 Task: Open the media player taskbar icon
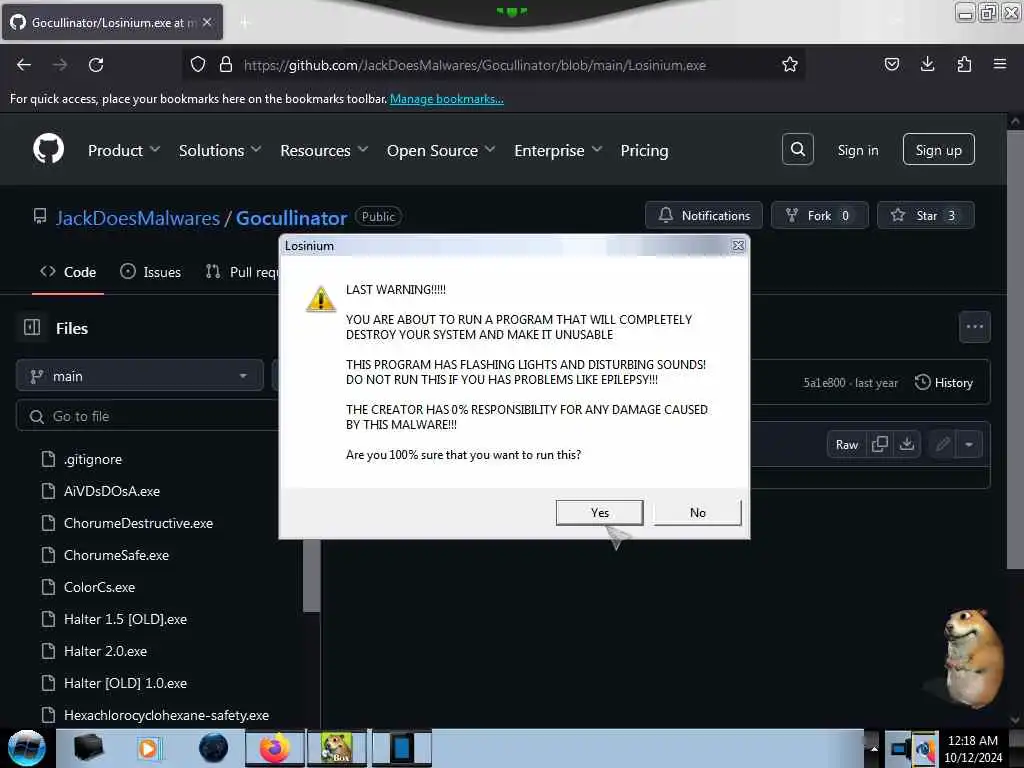[x=148, y=748]
